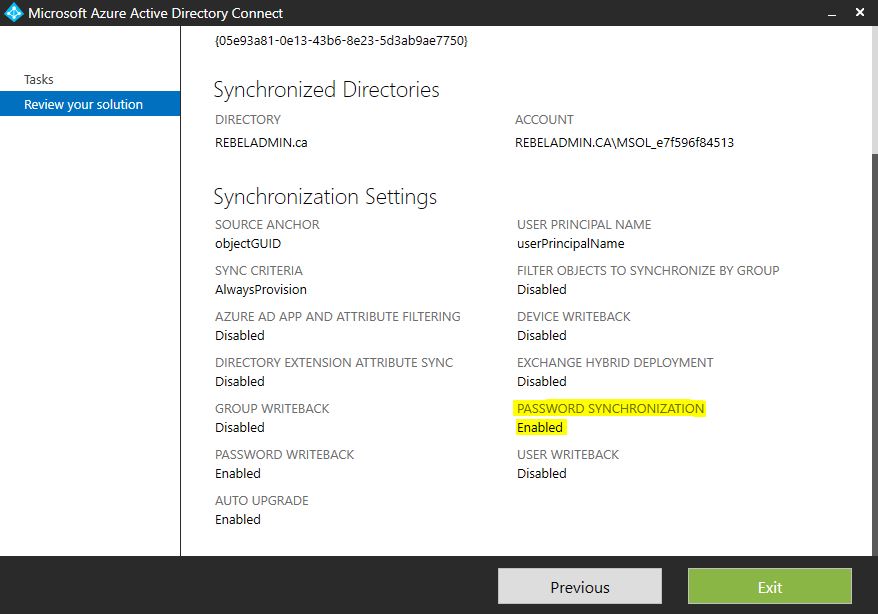Select the REBELADMIN.ca directory value
The width and height of the screenshot is (878, 614).
click(261, 143)
